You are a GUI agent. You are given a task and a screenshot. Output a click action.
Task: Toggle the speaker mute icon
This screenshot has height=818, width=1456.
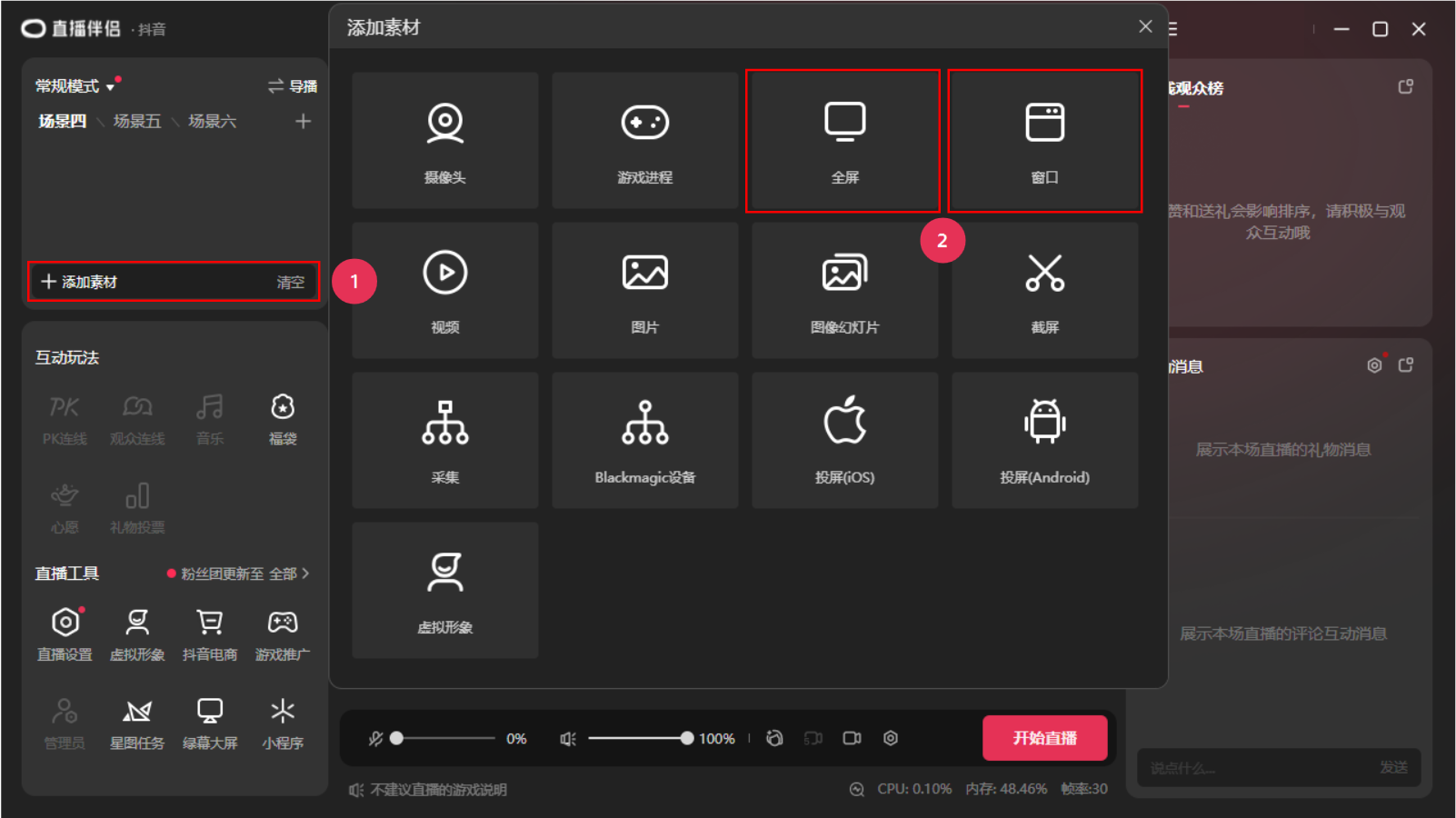click(x=568, y=738)
